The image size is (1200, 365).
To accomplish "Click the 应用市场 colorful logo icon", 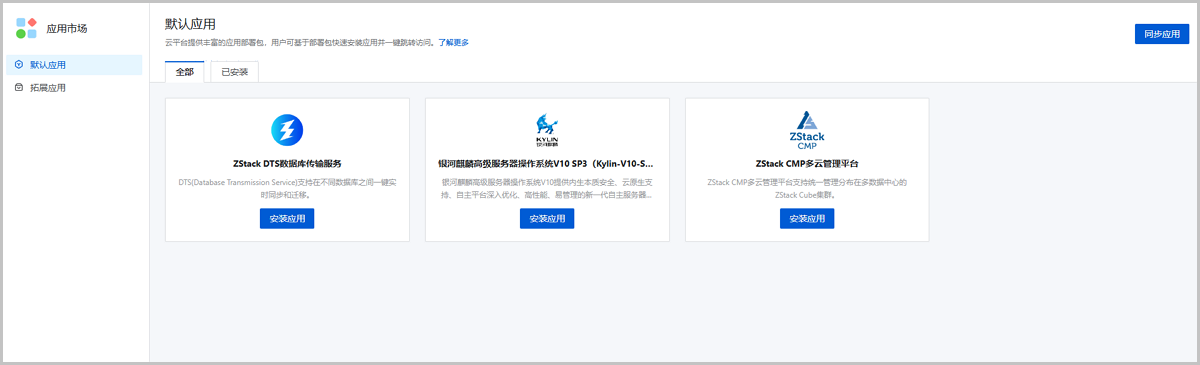I will point(27,28).
